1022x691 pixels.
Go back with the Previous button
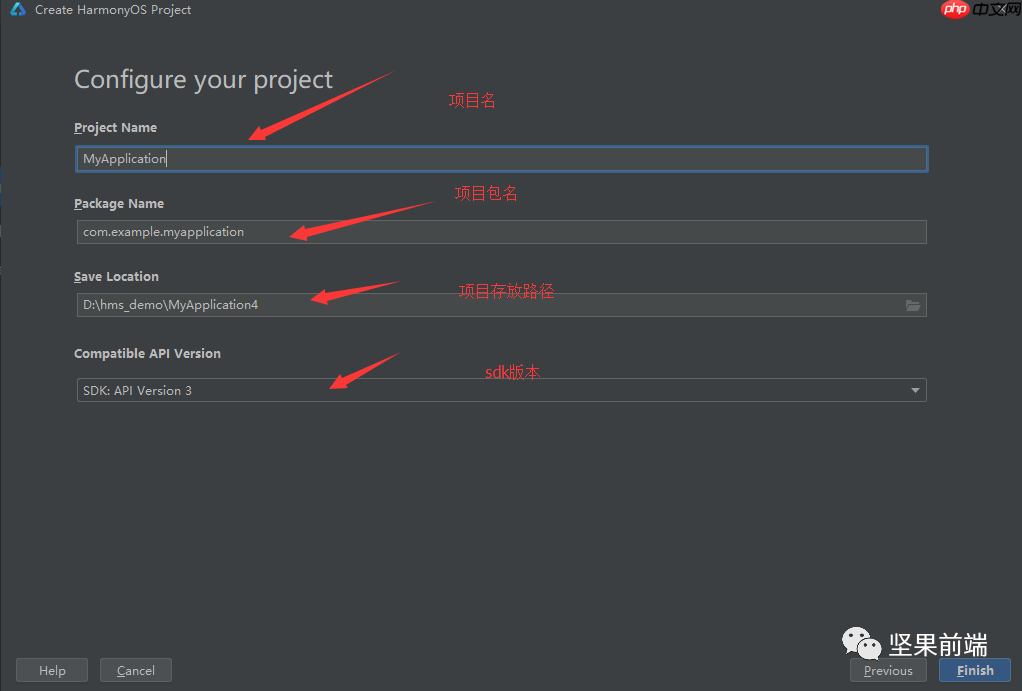[x=888, y=670]
